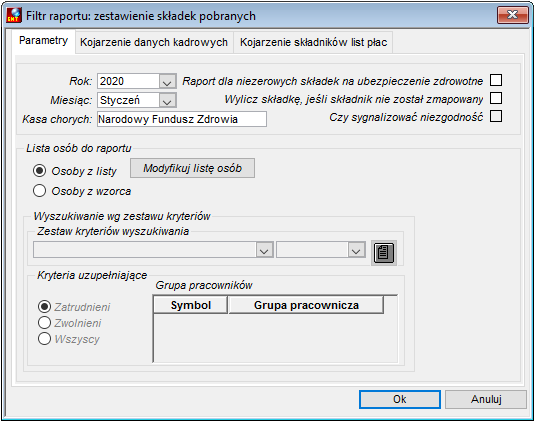The width and height of the screenshot is (534, 422).
Task: Select the 'Osoby z listy' radio button
Action: (x=40, y=171)
